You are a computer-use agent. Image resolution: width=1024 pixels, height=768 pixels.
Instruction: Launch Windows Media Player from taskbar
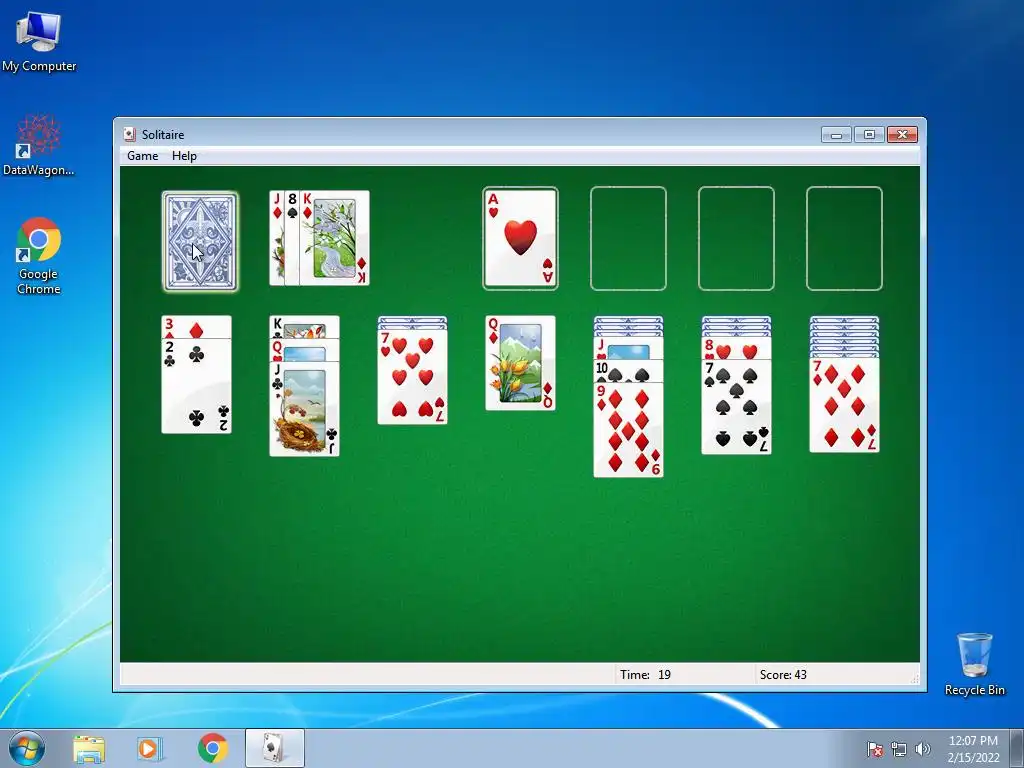tap(149, 748)
